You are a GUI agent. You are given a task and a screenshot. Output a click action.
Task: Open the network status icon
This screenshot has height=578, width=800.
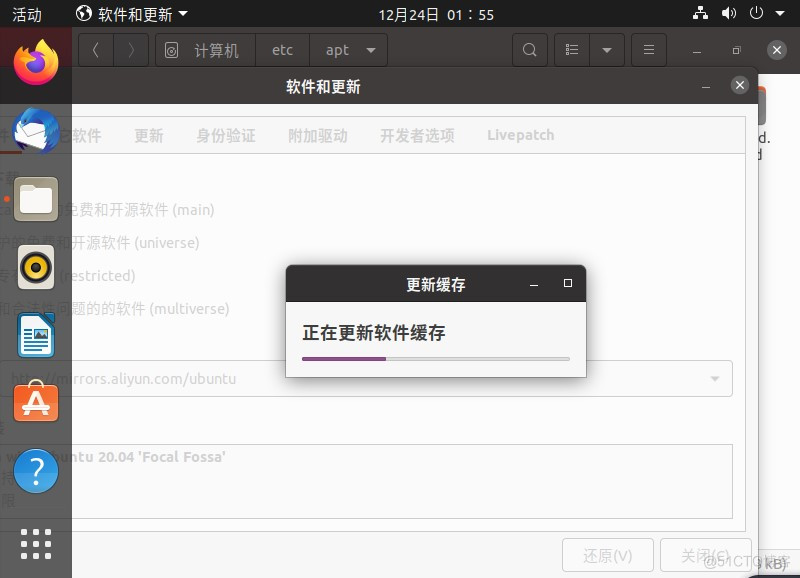point(701,13)
